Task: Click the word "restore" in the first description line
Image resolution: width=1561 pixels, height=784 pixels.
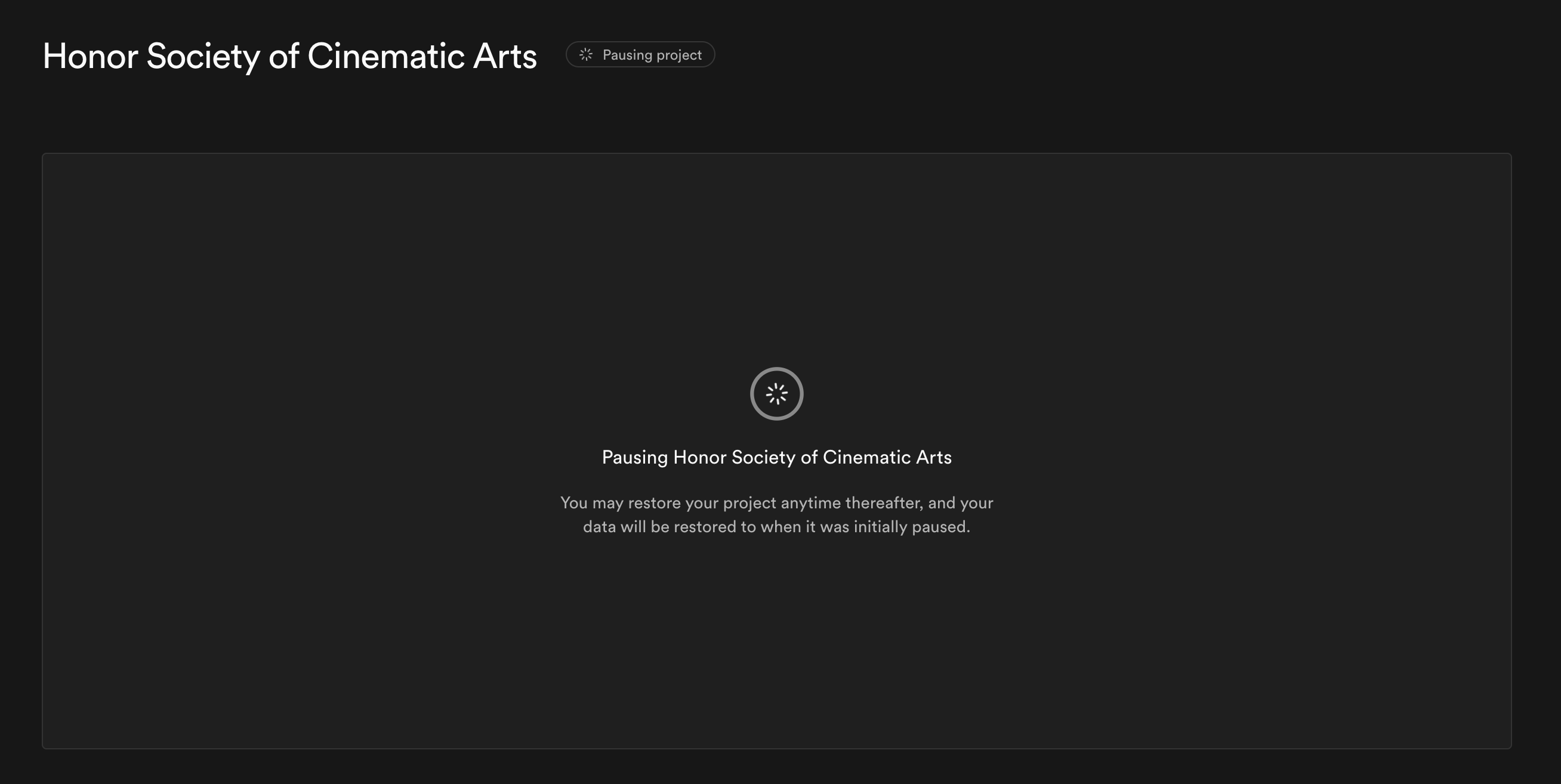Action: point(654,503)
